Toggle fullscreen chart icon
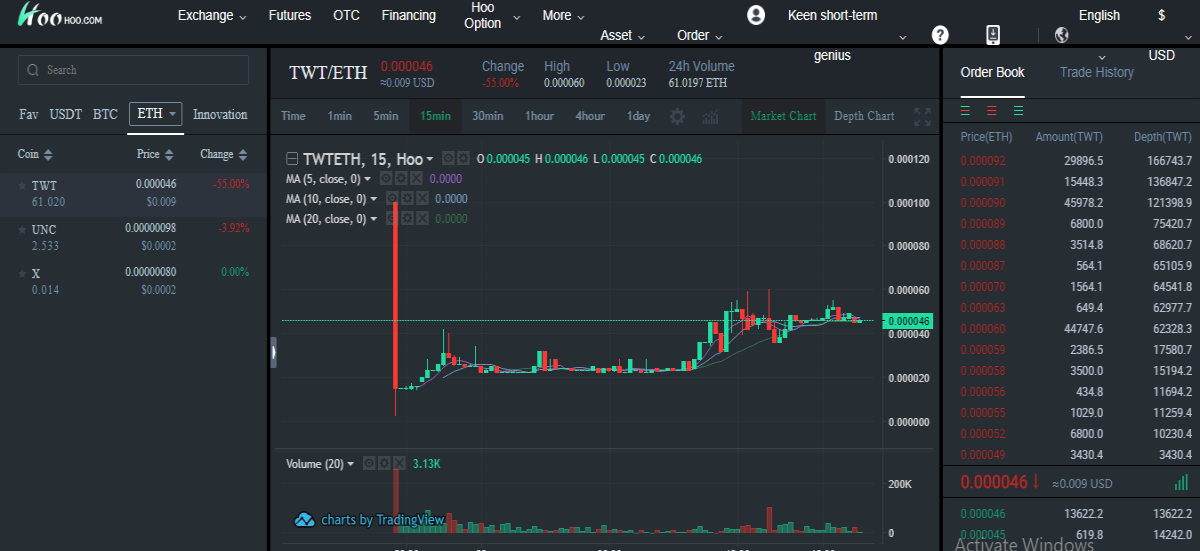 [922, 116]
